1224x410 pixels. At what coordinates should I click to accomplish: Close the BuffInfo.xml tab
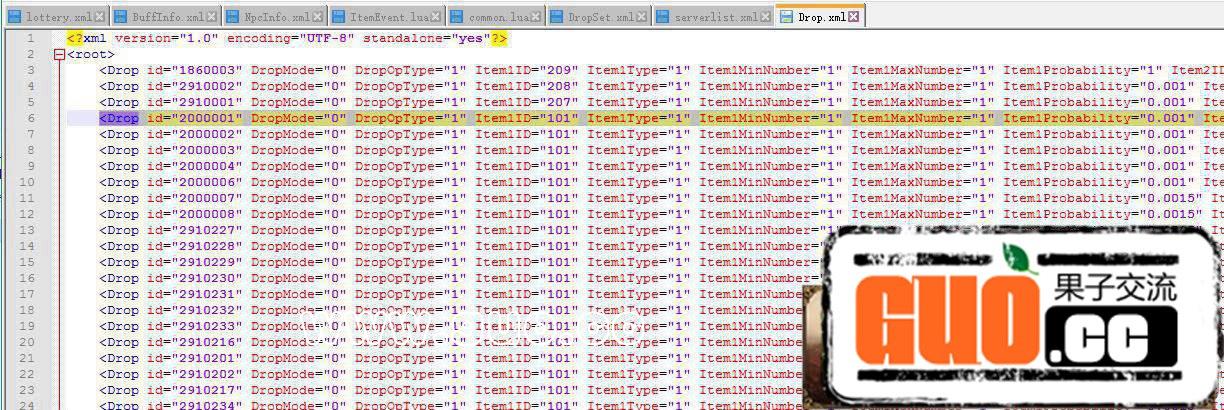tap(210, 17)
